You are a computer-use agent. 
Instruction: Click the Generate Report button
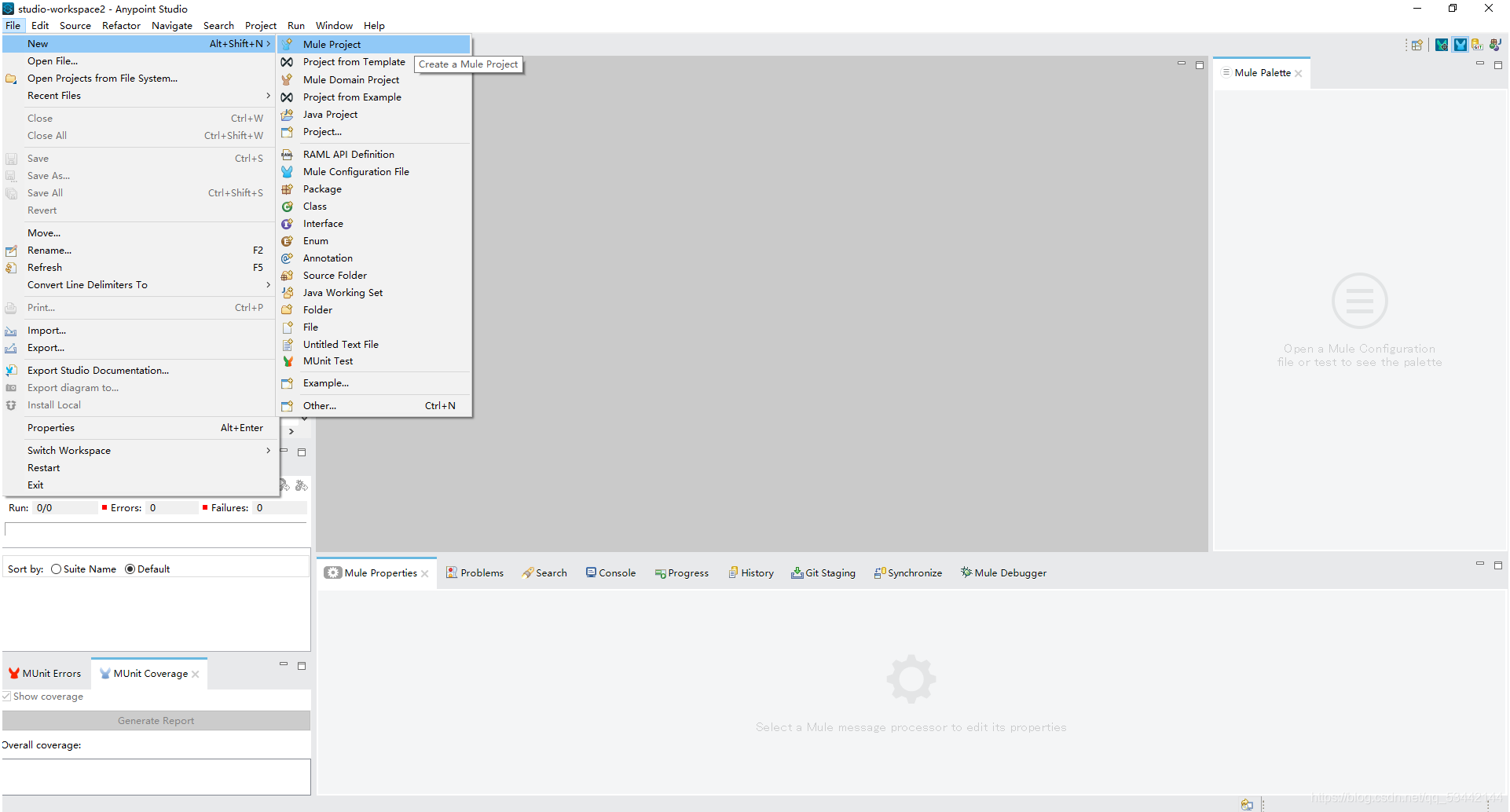click(156, 721)
